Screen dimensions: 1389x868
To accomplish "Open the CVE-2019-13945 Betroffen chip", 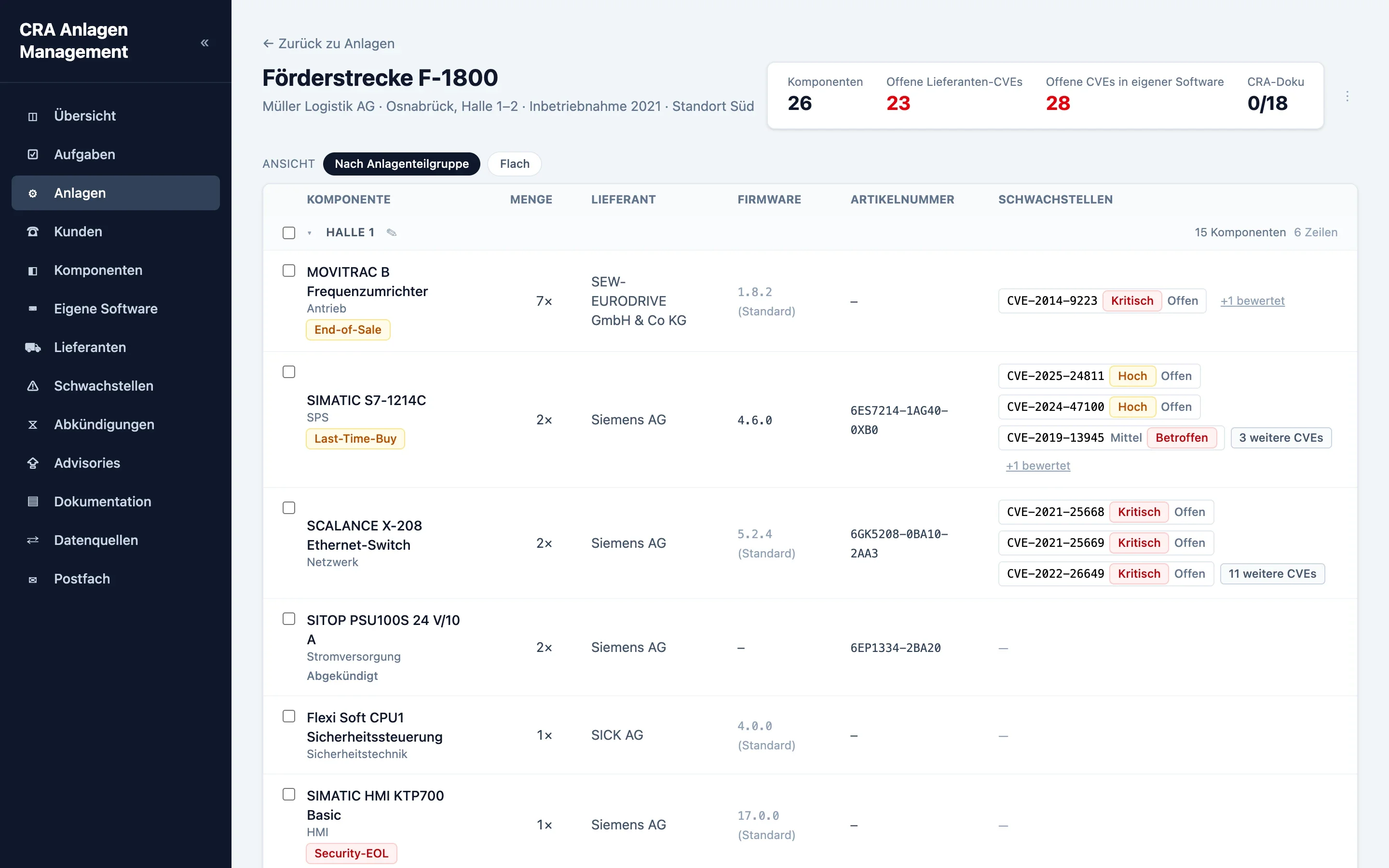I will pyautogui.click(x=1111, y=438).
